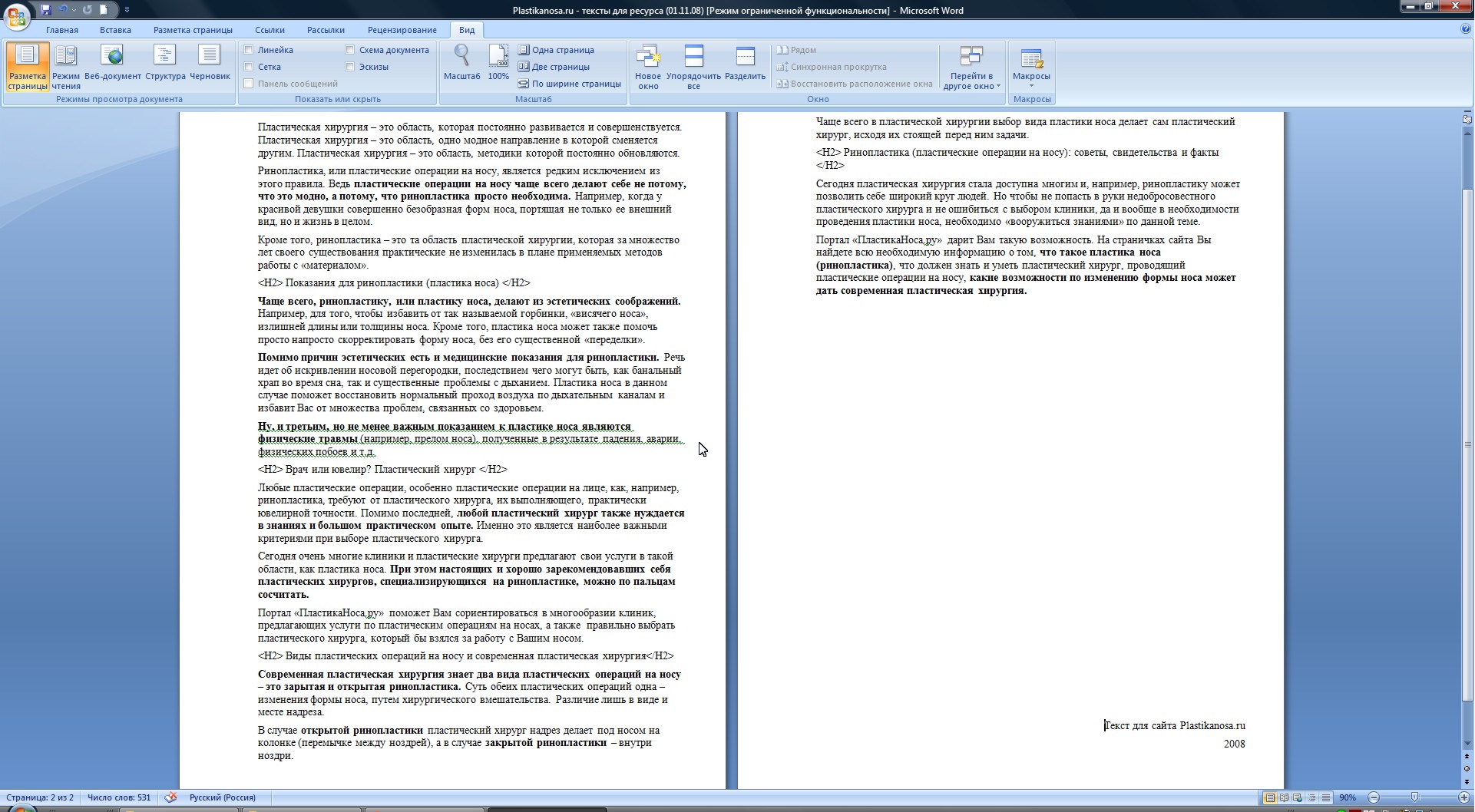Set zoom to 100% in ribbon
1475x812 pixels.
(498, 63)
